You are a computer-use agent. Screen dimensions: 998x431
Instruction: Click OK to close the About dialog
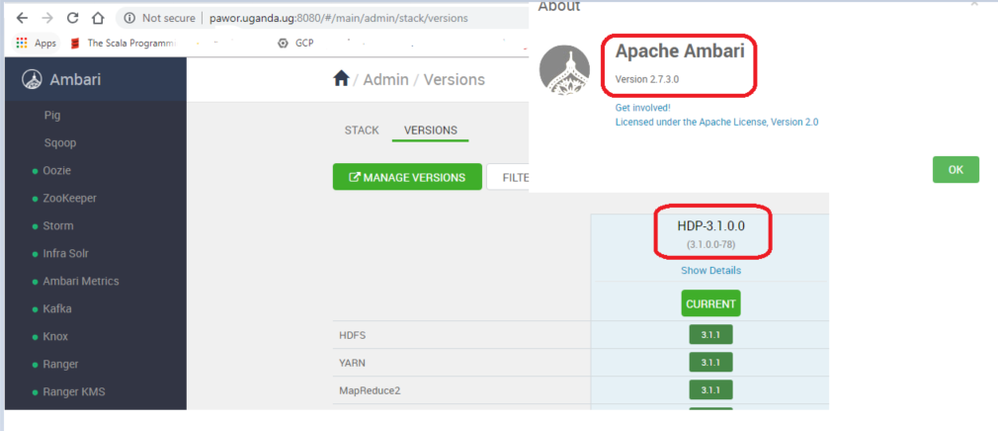click(955, 170)
